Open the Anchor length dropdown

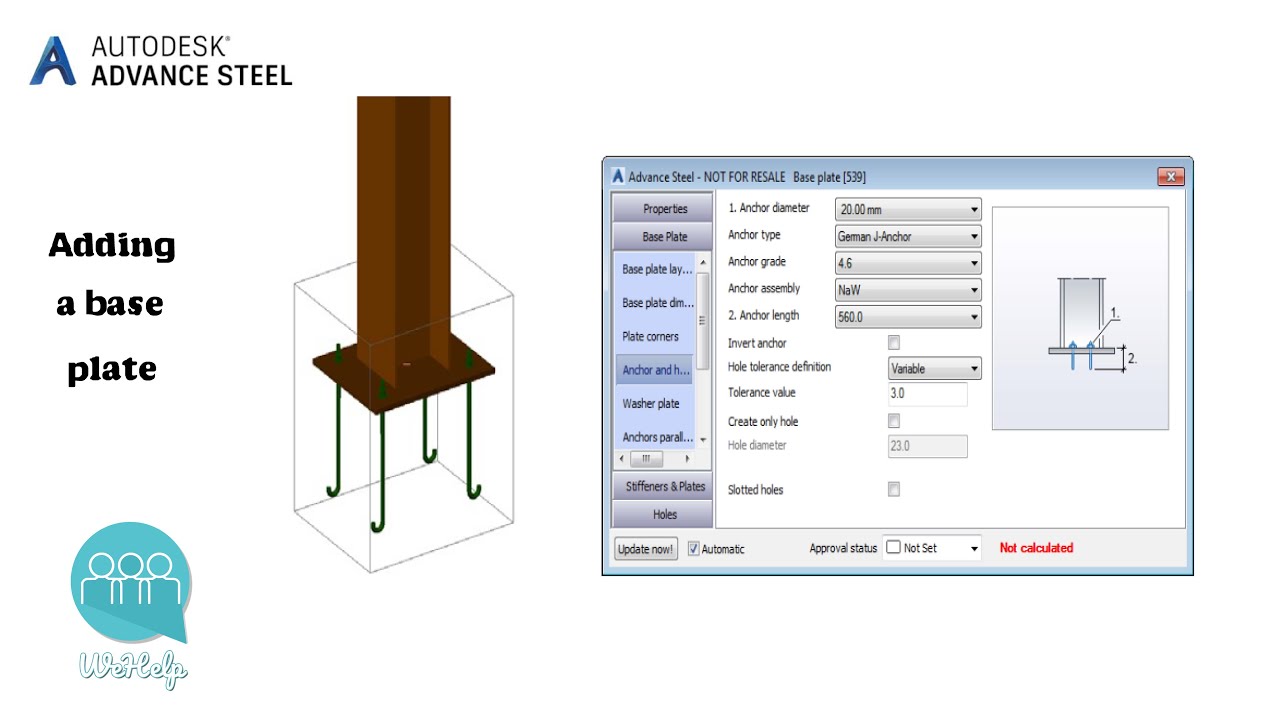coord(908,317)
